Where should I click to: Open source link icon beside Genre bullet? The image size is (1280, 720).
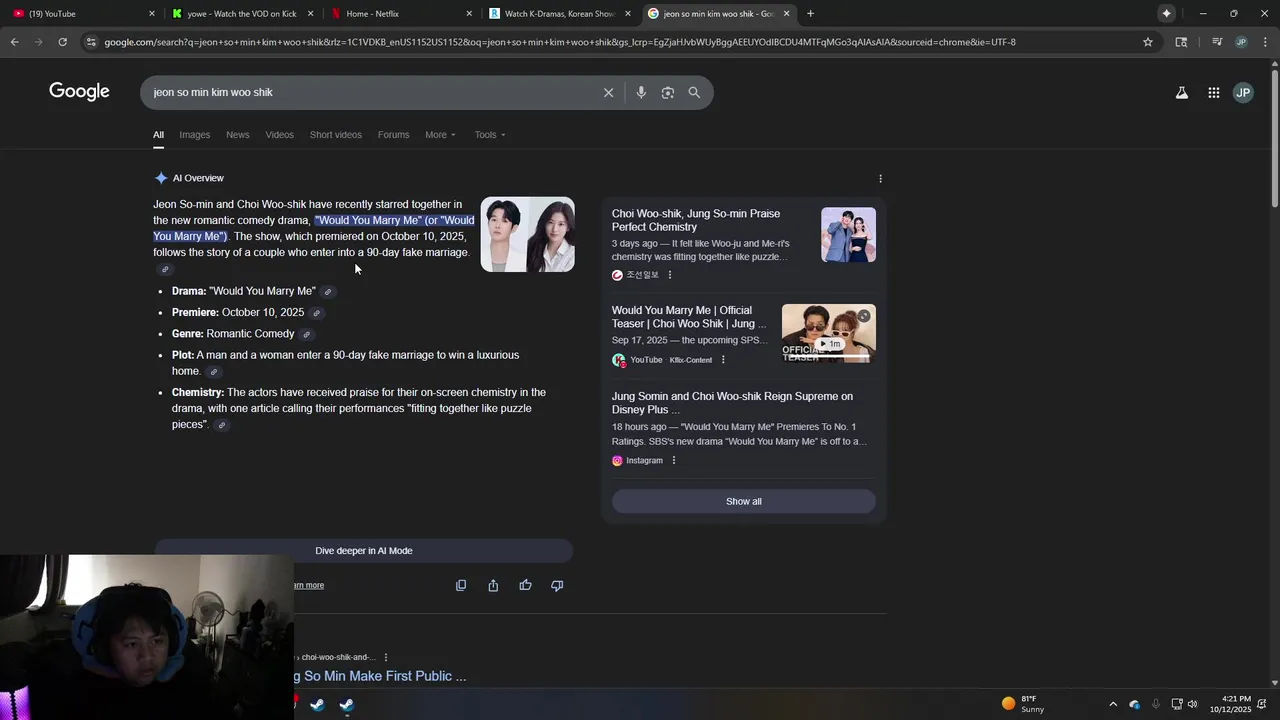pyautogui.click(x=307, y=334)
